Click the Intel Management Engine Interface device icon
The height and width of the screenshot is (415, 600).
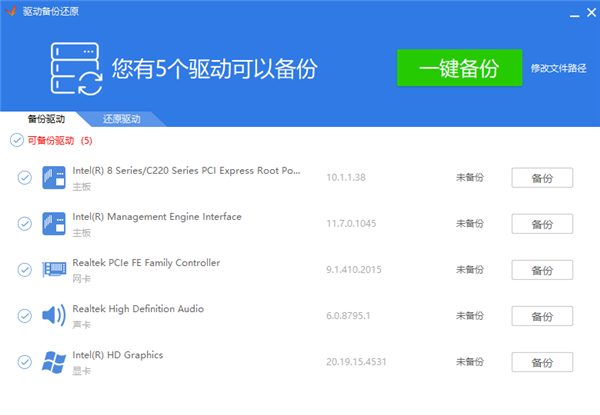(x=53, y=224)
